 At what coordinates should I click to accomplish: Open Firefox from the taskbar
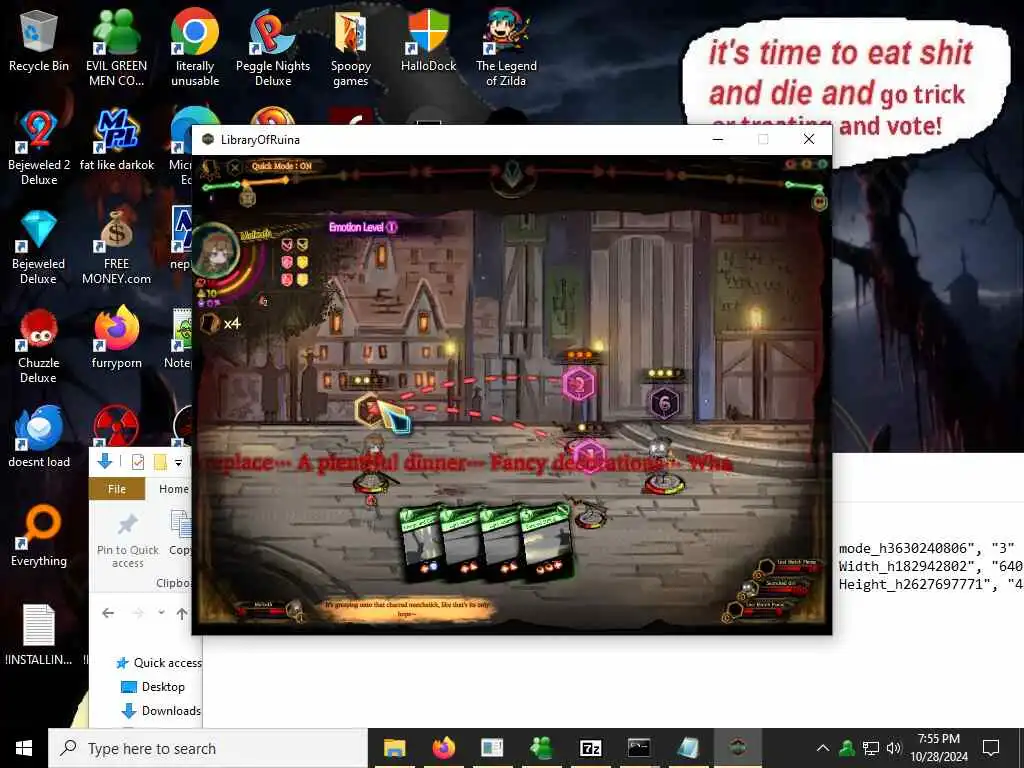[443, 748]
